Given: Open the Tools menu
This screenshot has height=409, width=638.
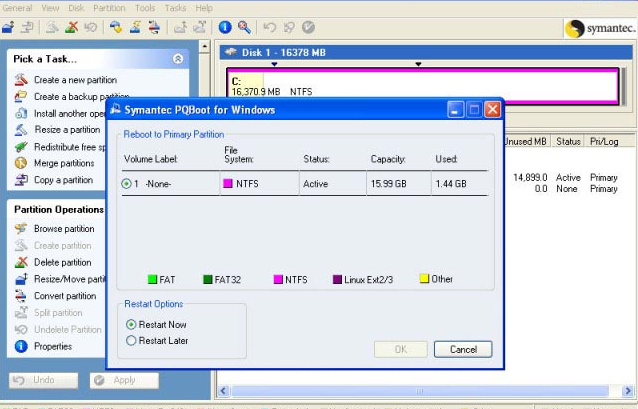Looking at the screenshot, I should (145, 8).
